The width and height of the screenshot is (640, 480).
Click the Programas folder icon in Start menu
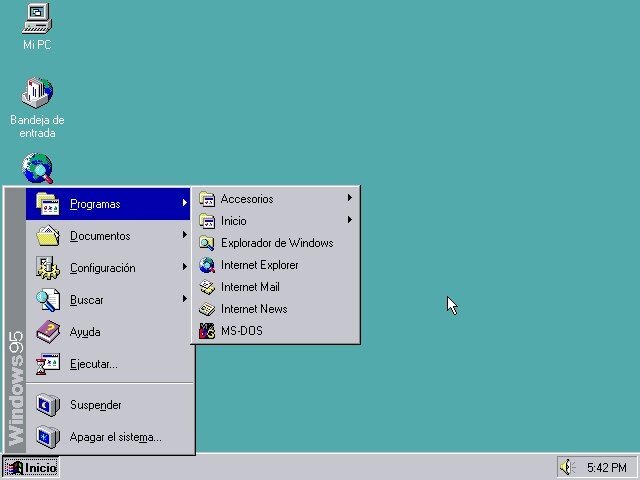point(47,203)
